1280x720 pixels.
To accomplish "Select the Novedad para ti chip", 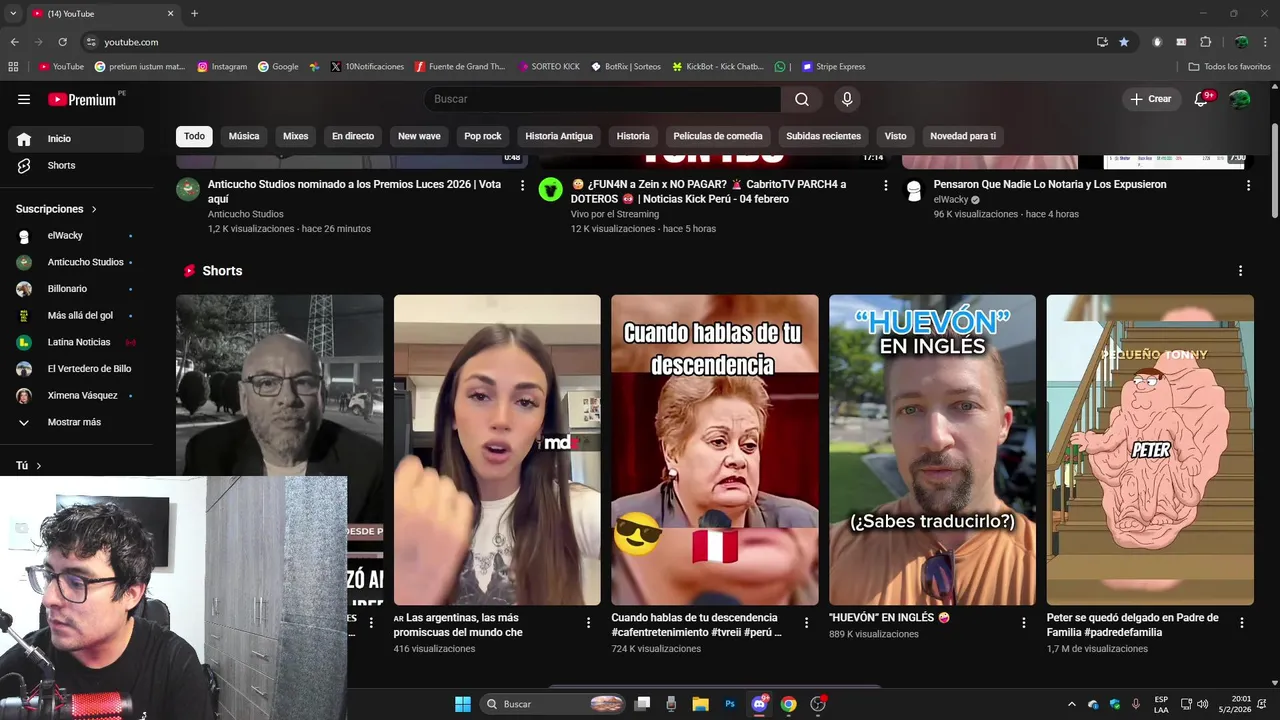I will click(x=963, y=136).
